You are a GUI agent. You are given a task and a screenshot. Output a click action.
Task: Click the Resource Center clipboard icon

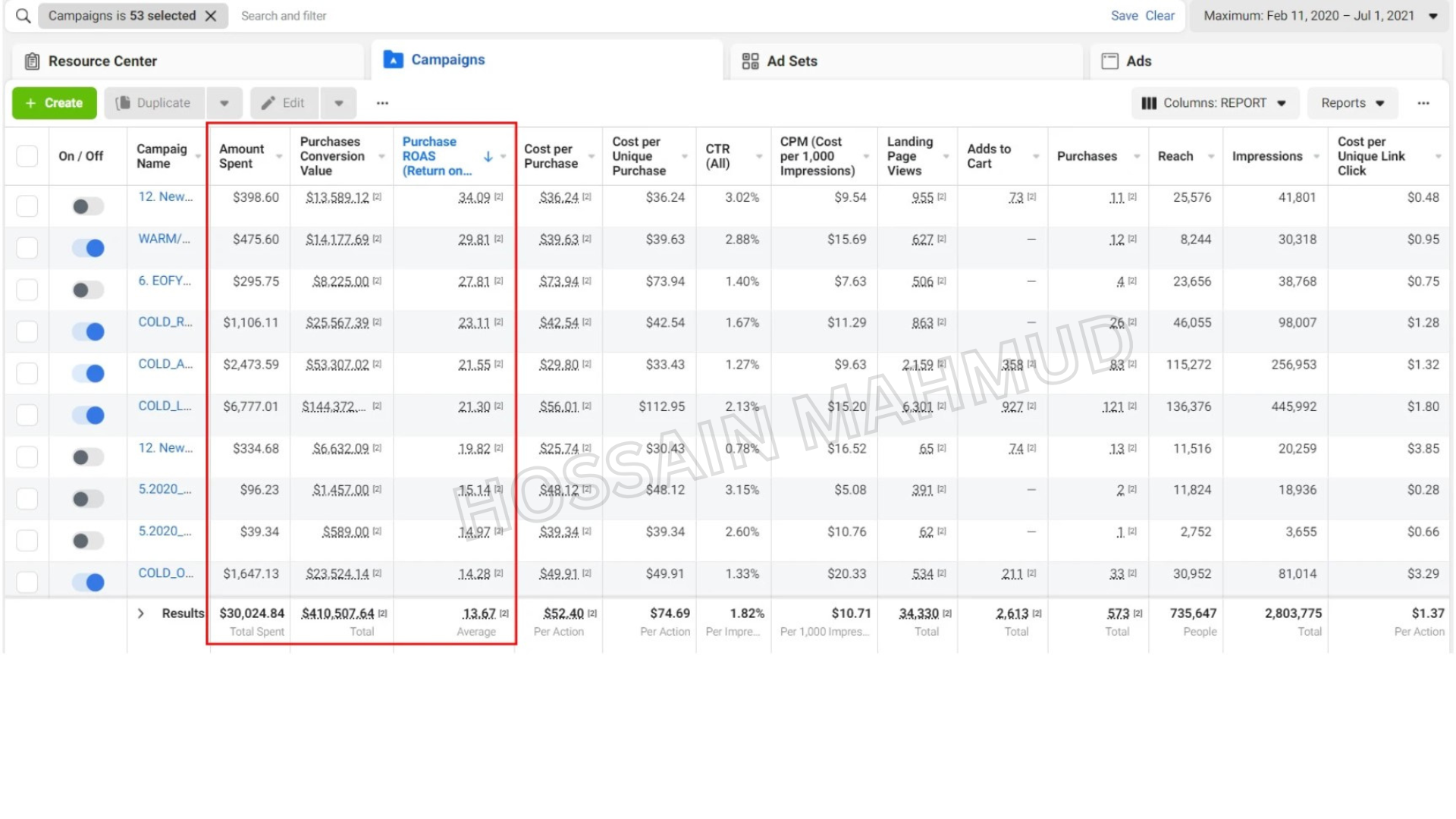click(32, 61)
